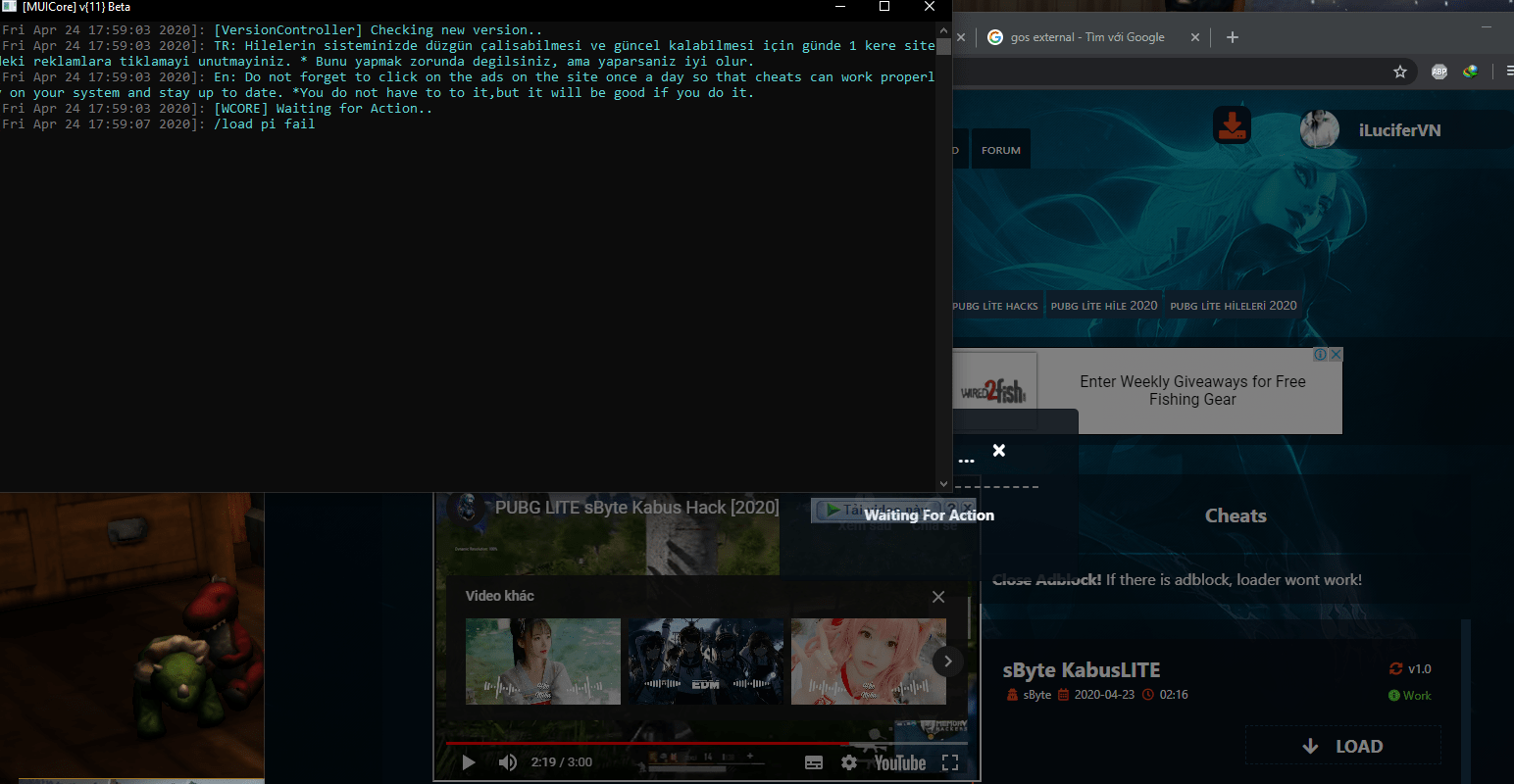This screenshot has width=1514, height=784.
Task: Toggle subtitles on the YouTube player
Action: (x=814, y=762)
